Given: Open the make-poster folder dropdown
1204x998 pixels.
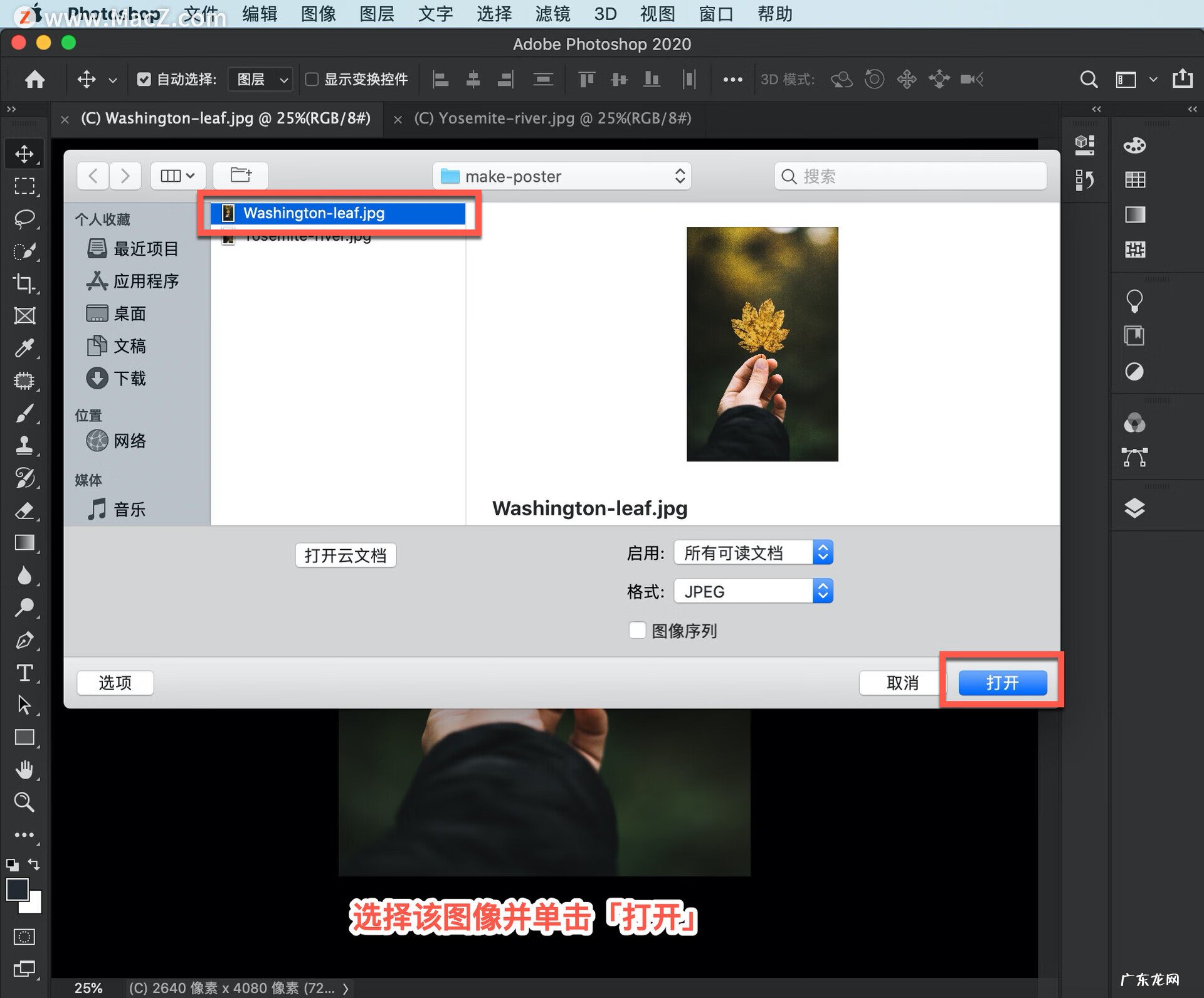Looking at the screenshot, I should pyautogui.click(x=561, y=176).
